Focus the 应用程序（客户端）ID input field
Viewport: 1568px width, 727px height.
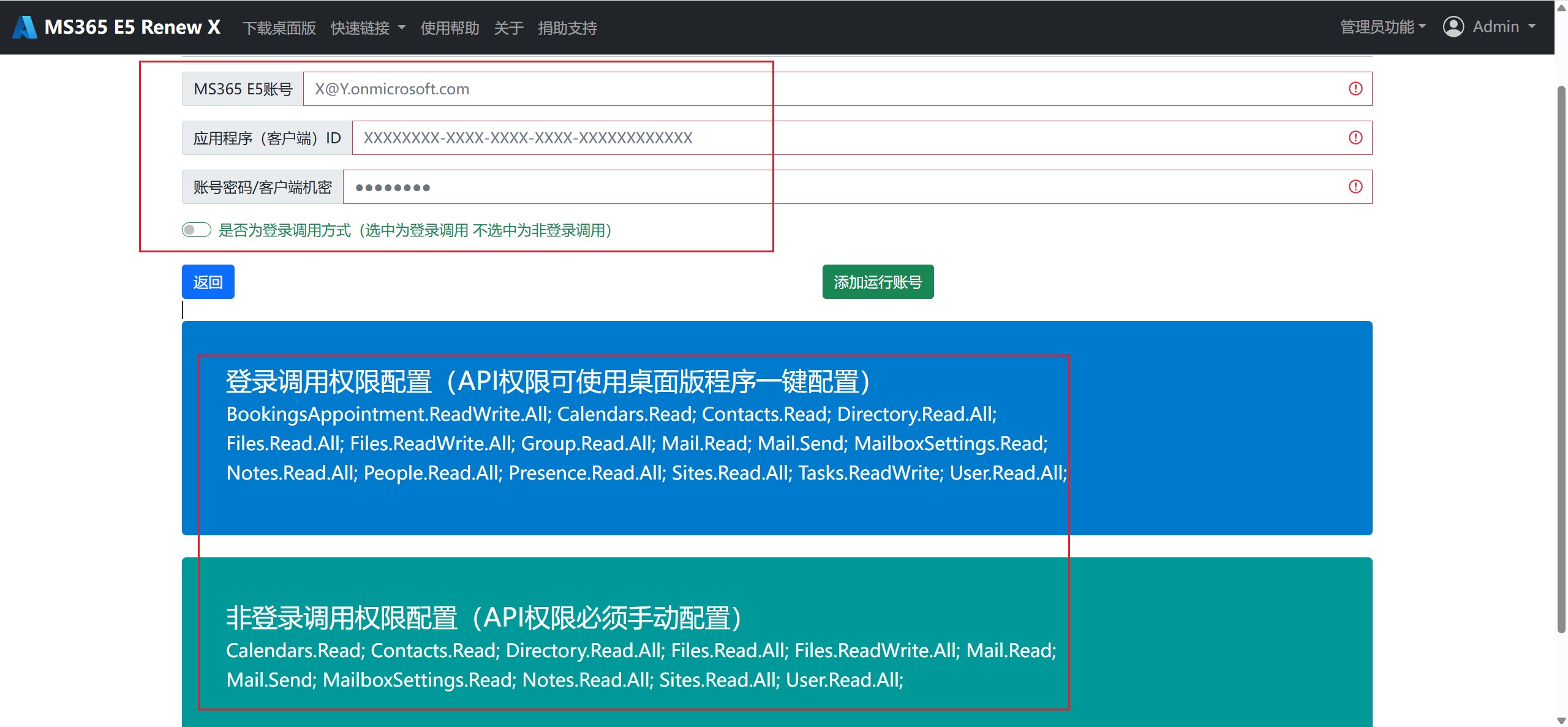(x=862, y=138)
